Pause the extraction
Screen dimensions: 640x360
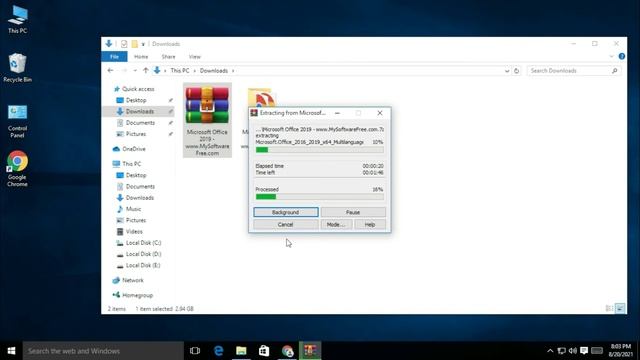point(353,212)
